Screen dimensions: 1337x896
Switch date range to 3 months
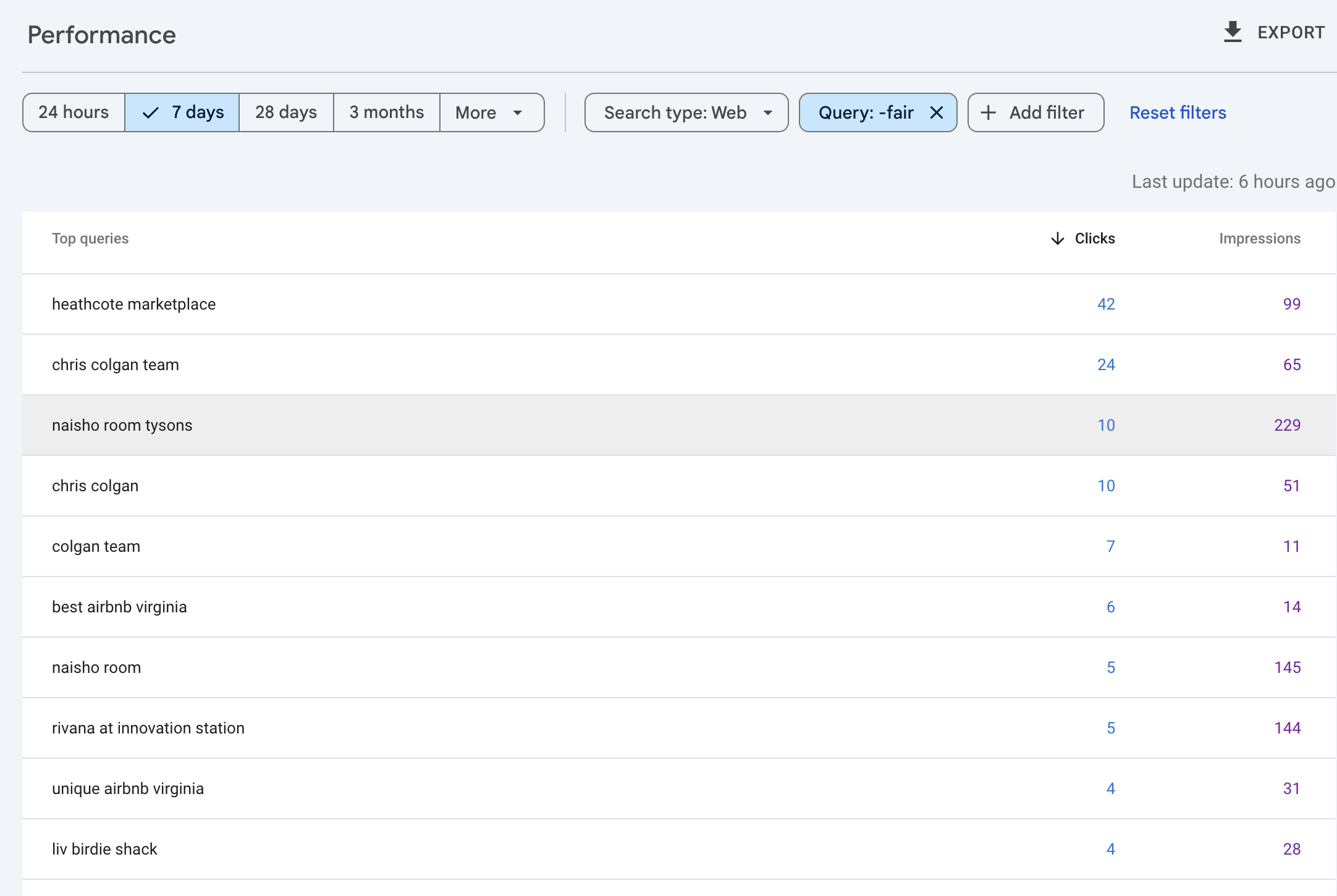(387, 112)
